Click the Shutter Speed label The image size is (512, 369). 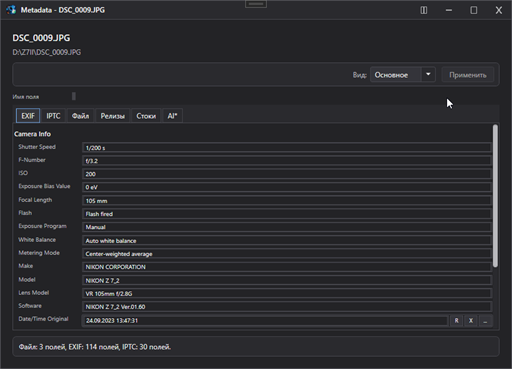point(37,147)
